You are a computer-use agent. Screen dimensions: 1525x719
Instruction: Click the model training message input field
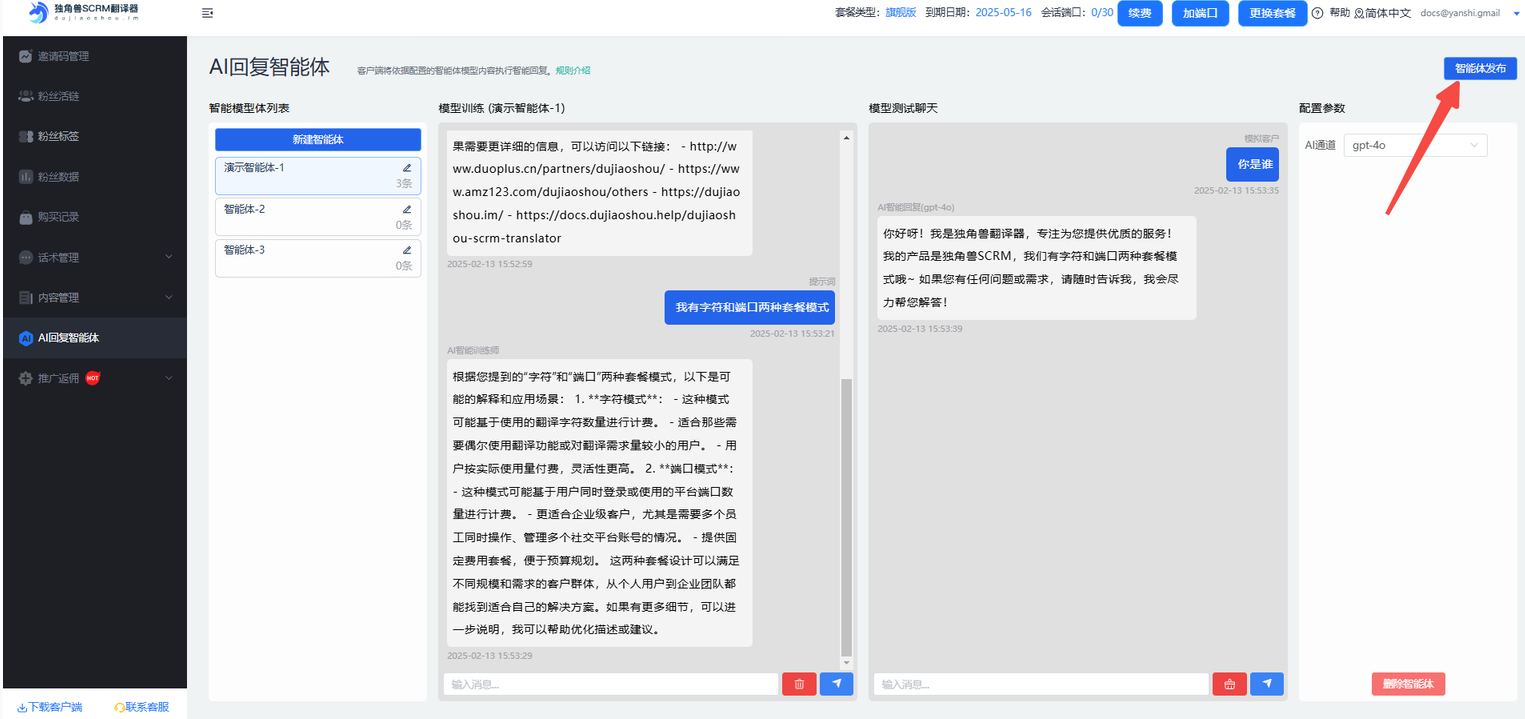click(610, 684)
